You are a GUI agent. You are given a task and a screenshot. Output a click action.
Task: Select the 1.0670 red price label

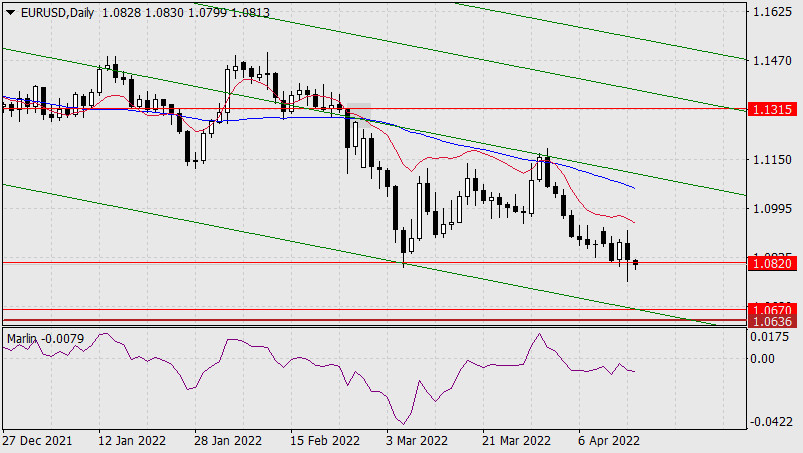point(773,309)
